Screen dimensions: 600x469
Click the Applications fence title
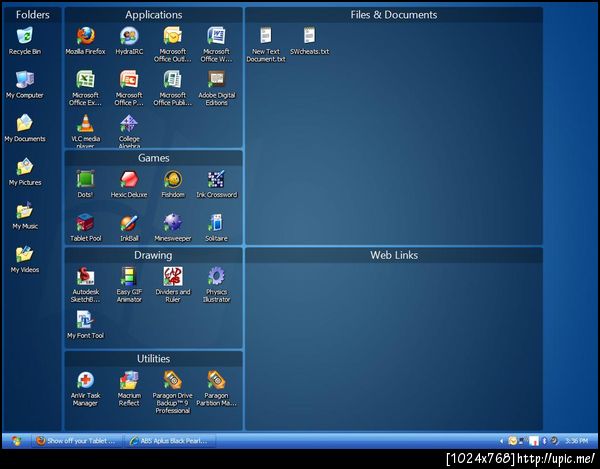(x=153, y=15)
